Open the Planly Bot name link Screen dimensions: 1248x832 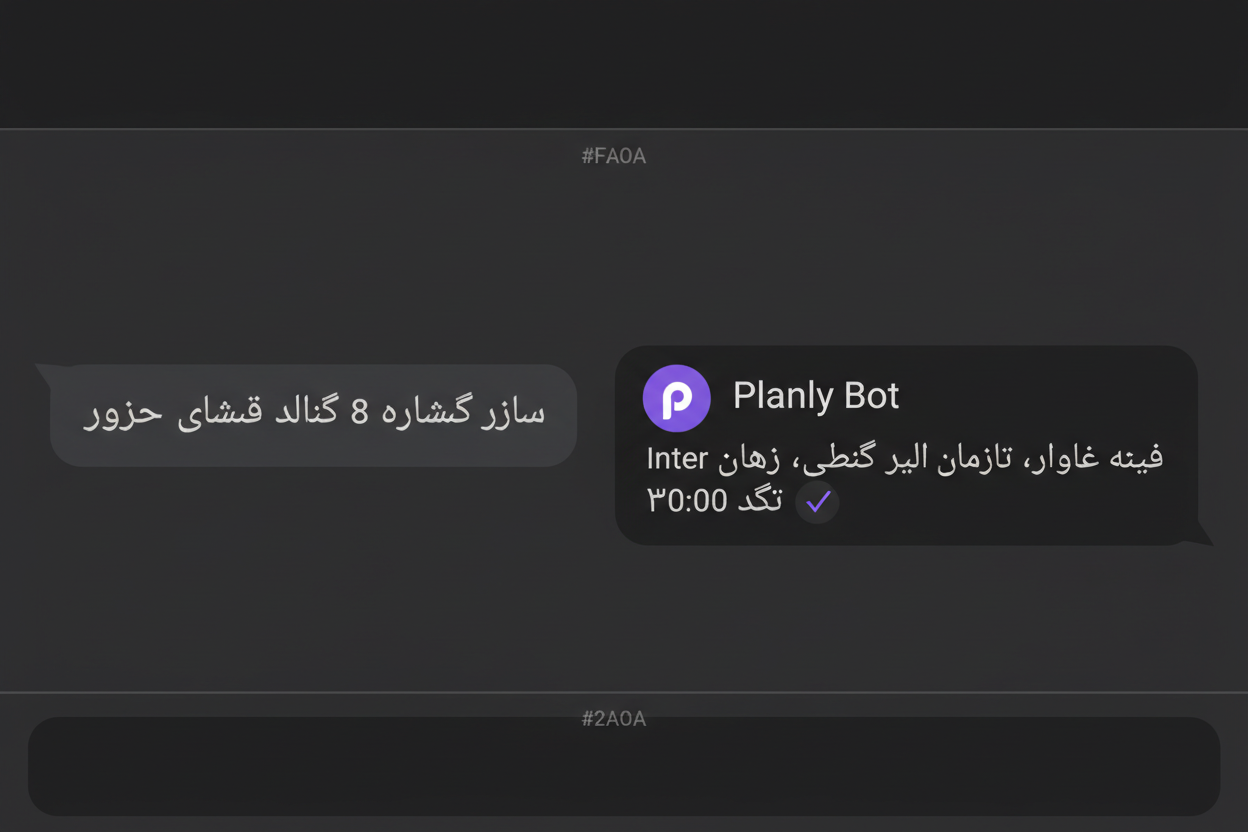817,395
